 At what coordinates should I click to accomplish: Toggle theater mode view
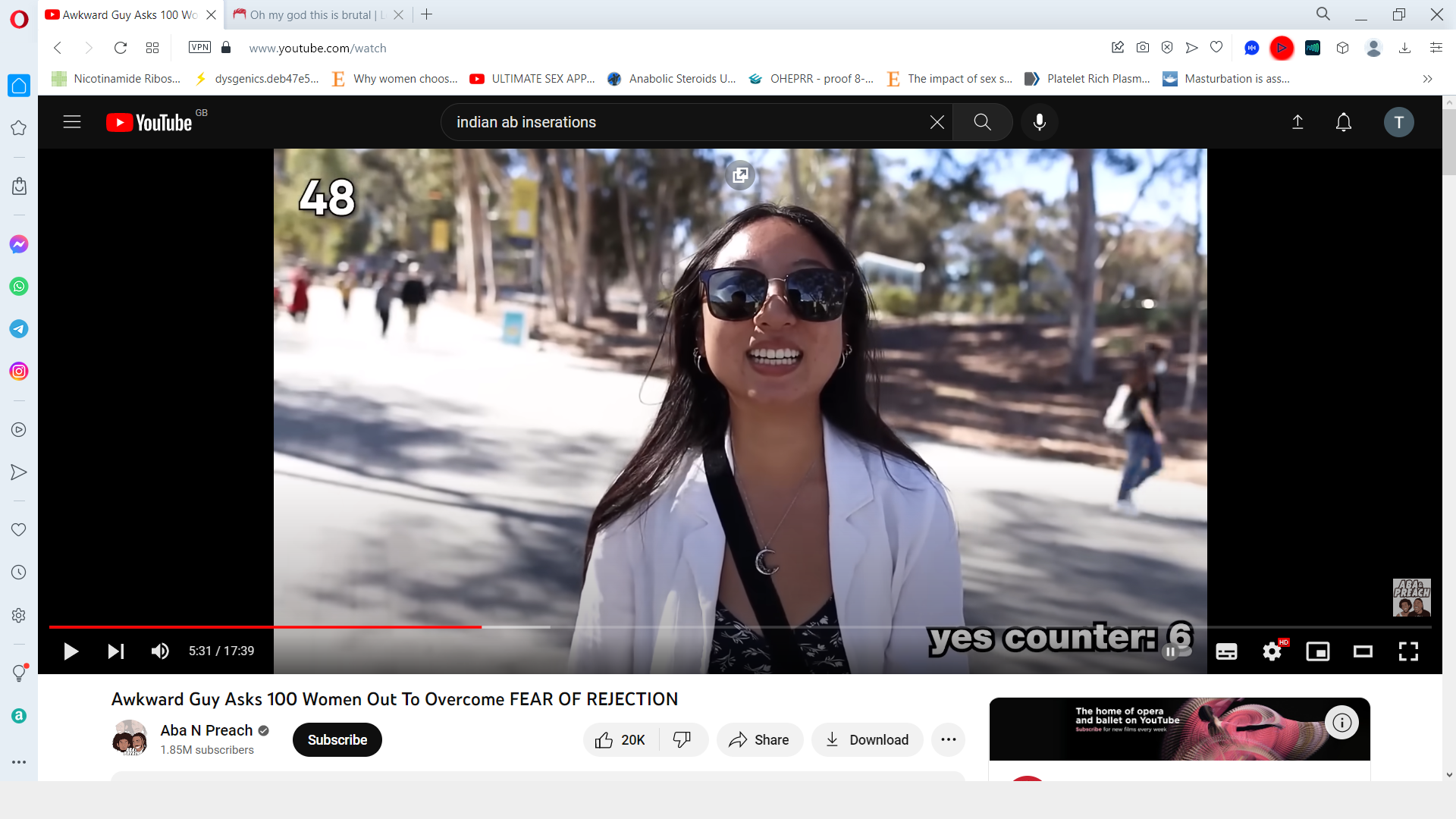click(1363, 651)
